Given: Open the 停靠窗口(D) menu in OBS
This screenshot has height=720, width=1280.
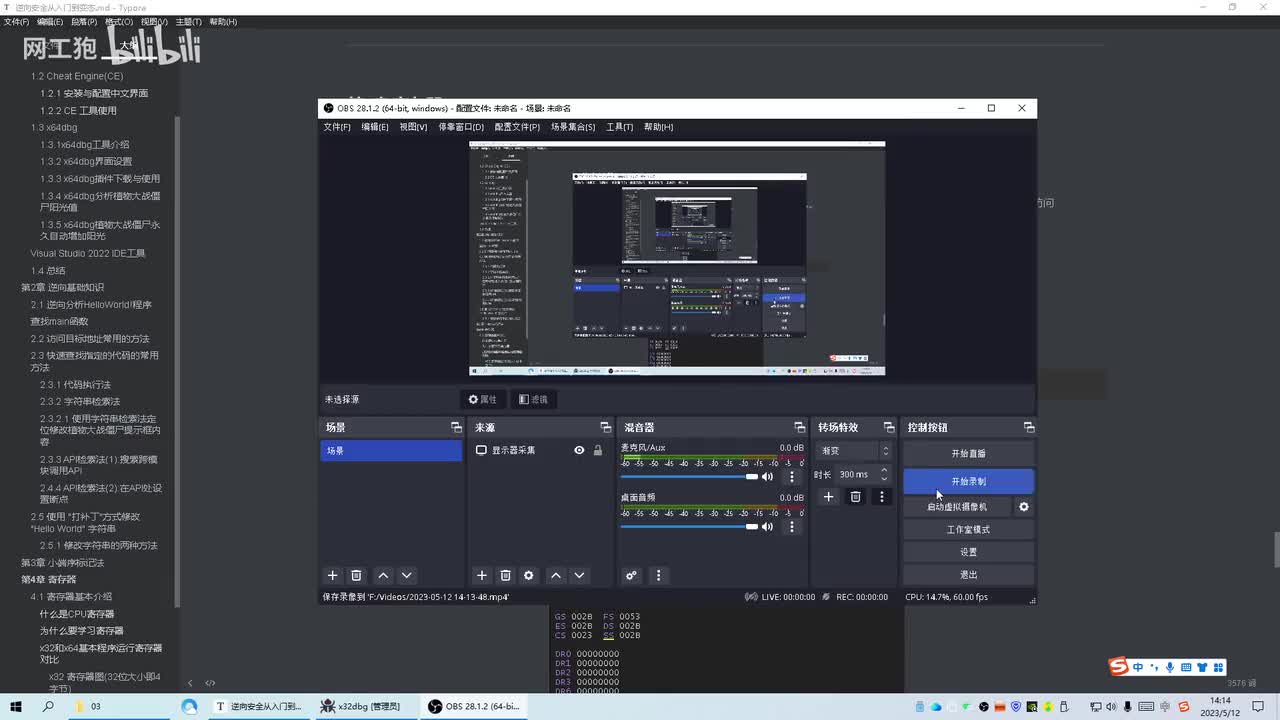Looking at the screenshot, I should point(461,127).
